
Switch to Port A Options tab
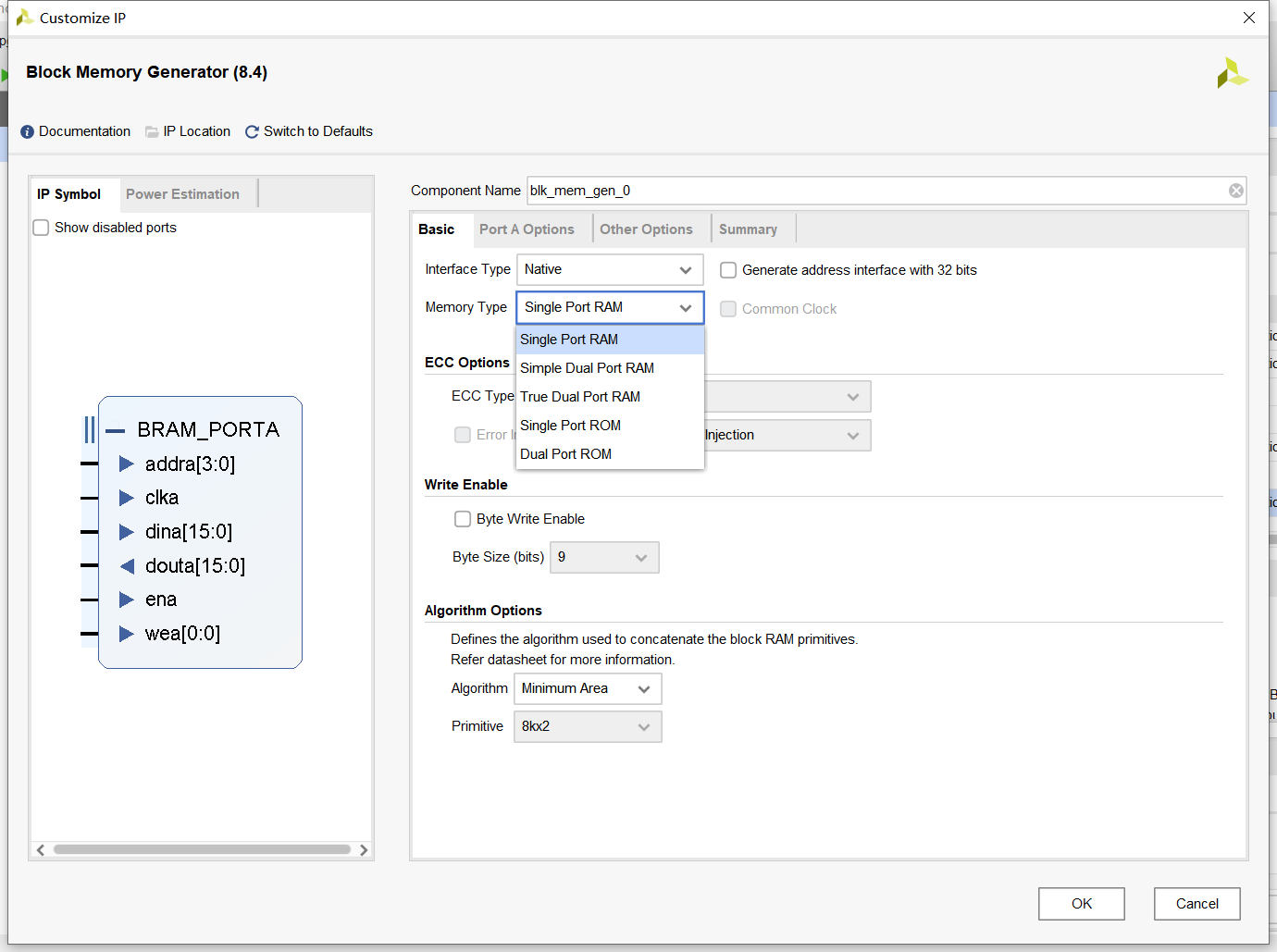pyautogui.click(x=527, y=229)
